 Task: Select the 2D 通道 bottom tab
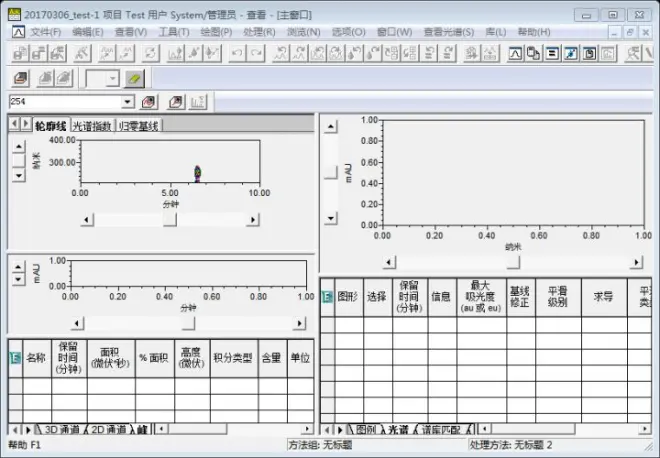[x=109, y=429]
